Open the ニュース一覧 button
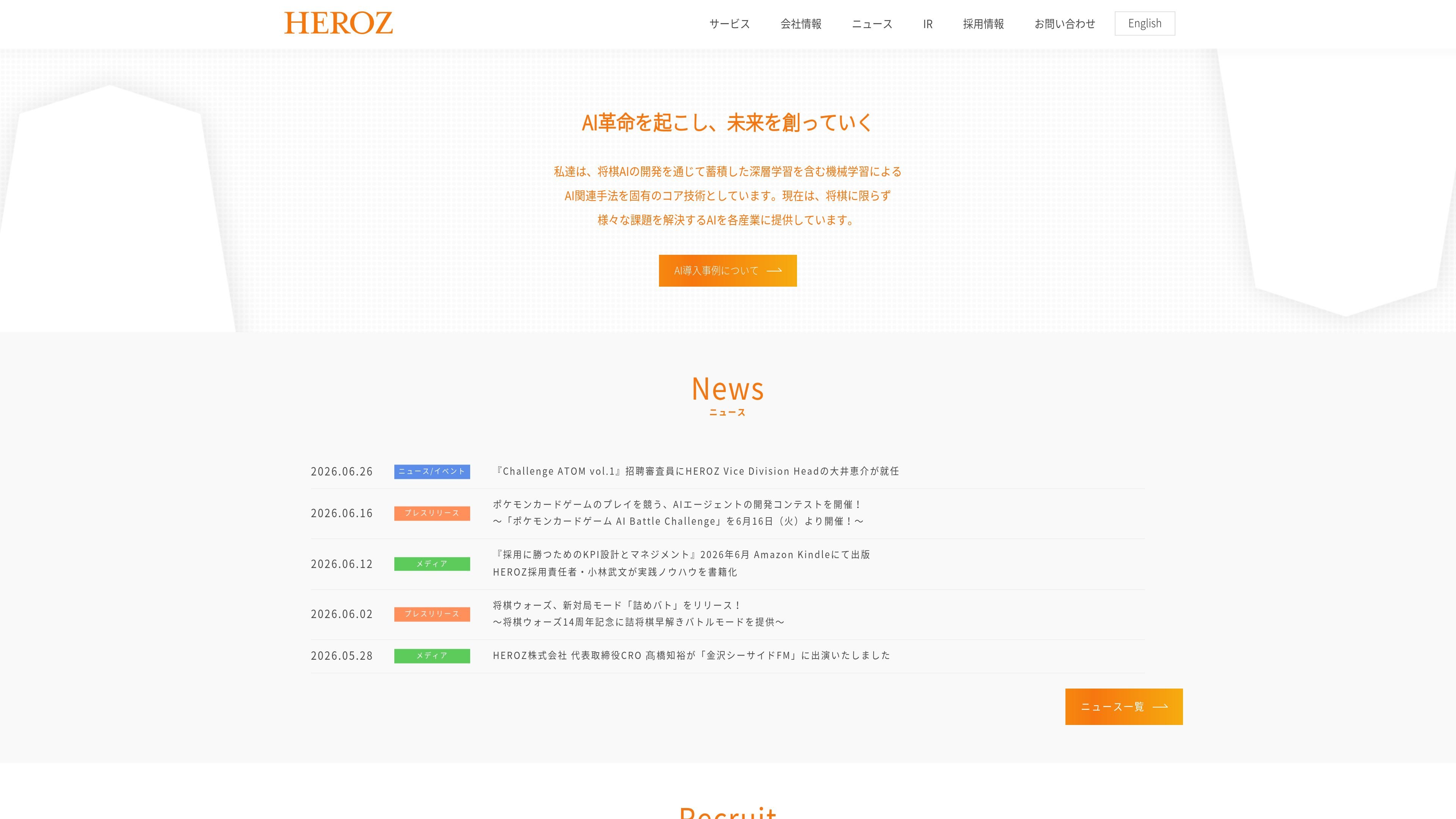Viewport: 1456px width, 819px height. click(1123, 706)
